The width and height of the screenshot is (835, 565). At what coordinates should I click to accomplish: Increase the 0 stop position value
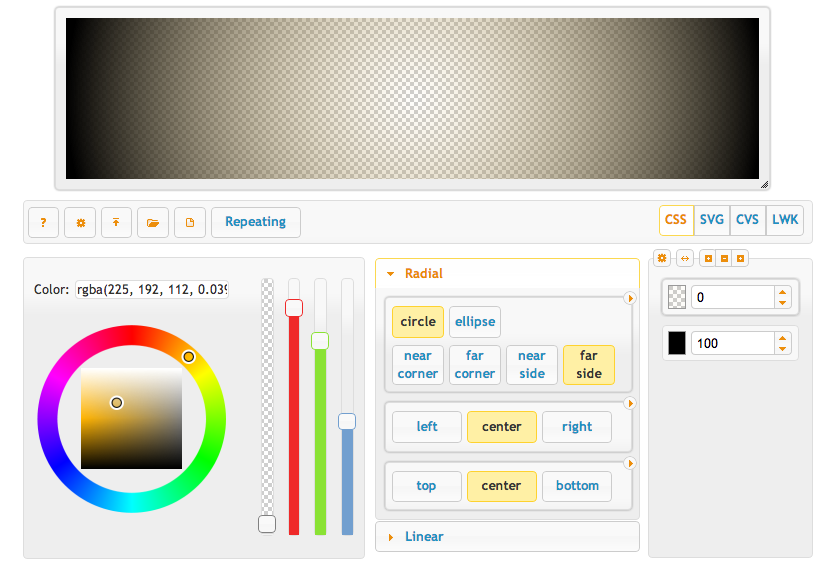782,292
